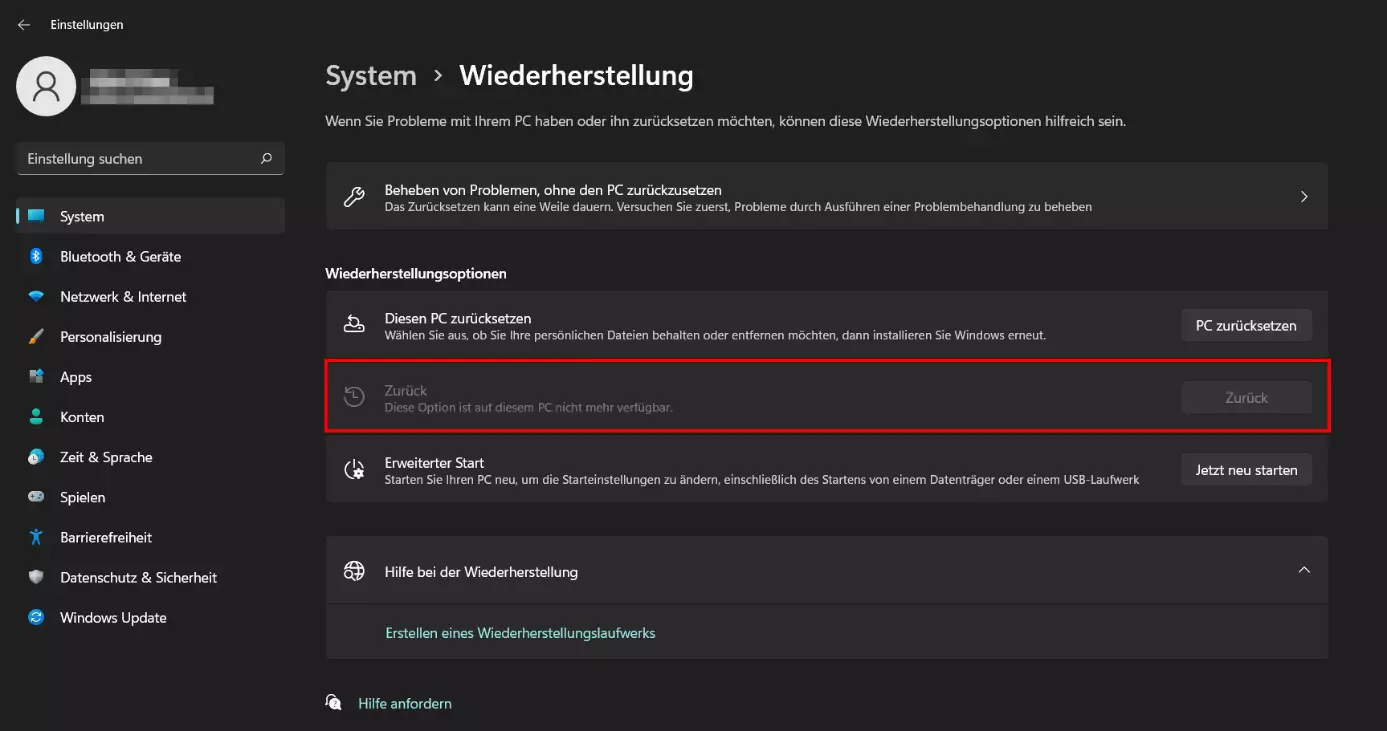This screenshot has height=731, width=1387.
Task: Open the user profile avatar
Action: 46,86
